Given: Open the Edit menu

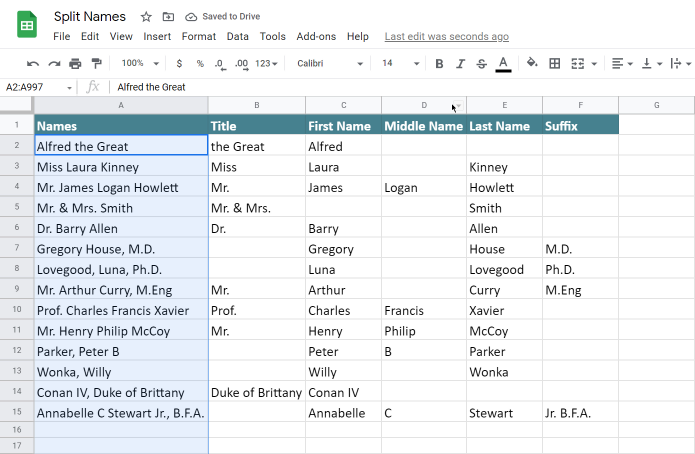Looking at the screenshot, I should 90,36.
